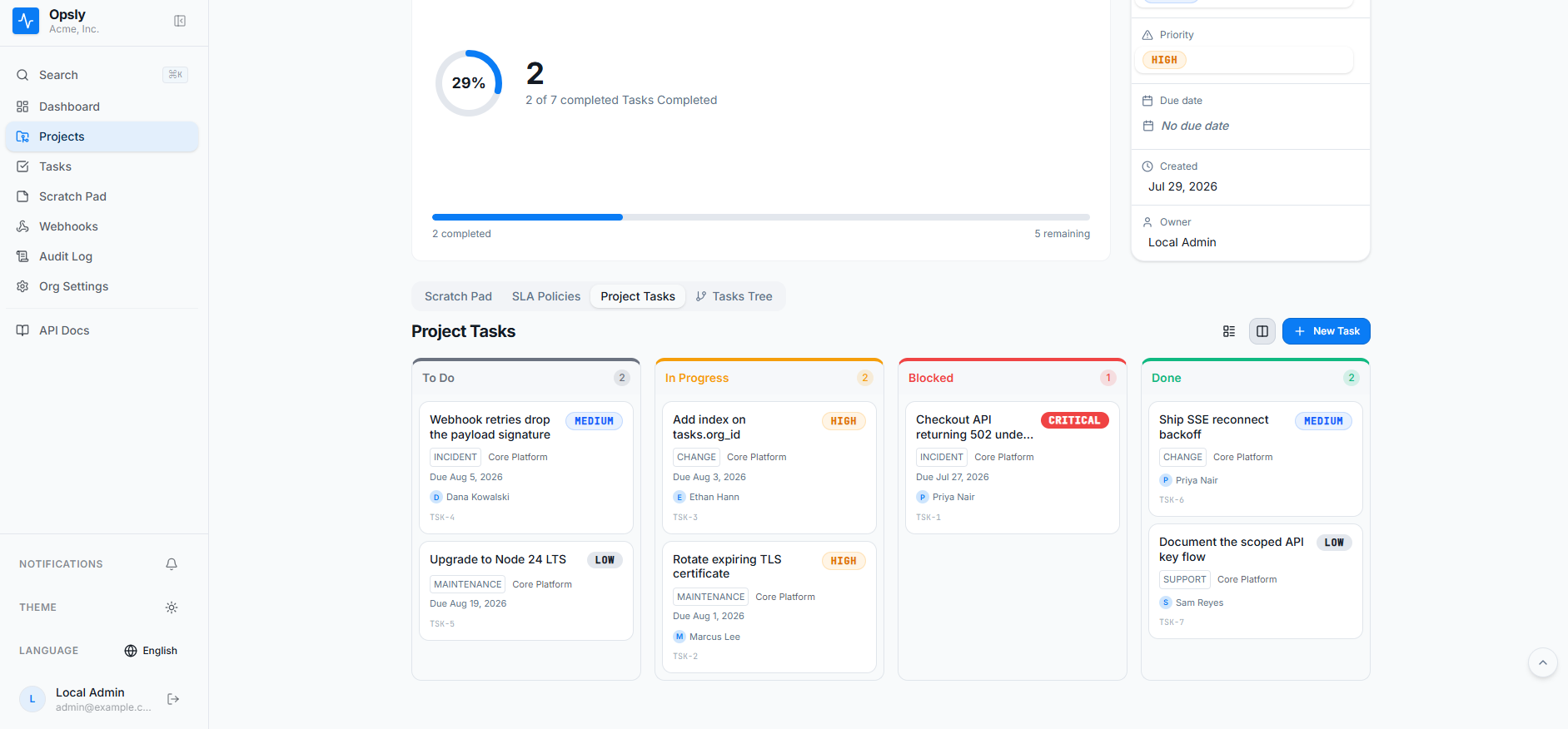Viewport: 1568px width, 729px height.
Task: Click the scroll to top arrow button
Action: (1543, 662)
